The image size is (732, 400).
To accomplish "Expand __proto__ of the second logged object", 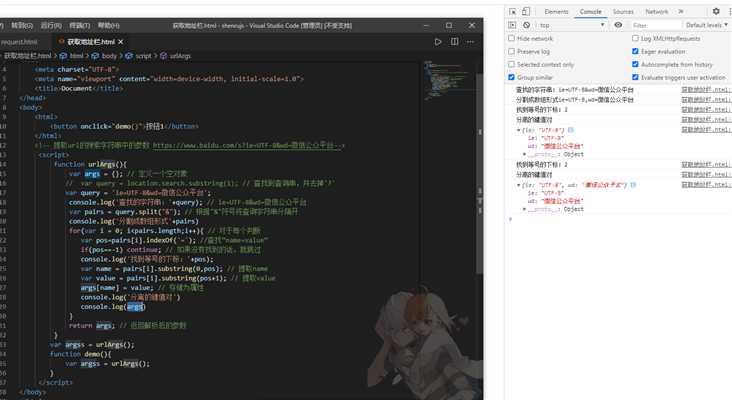I will [524, 209].
